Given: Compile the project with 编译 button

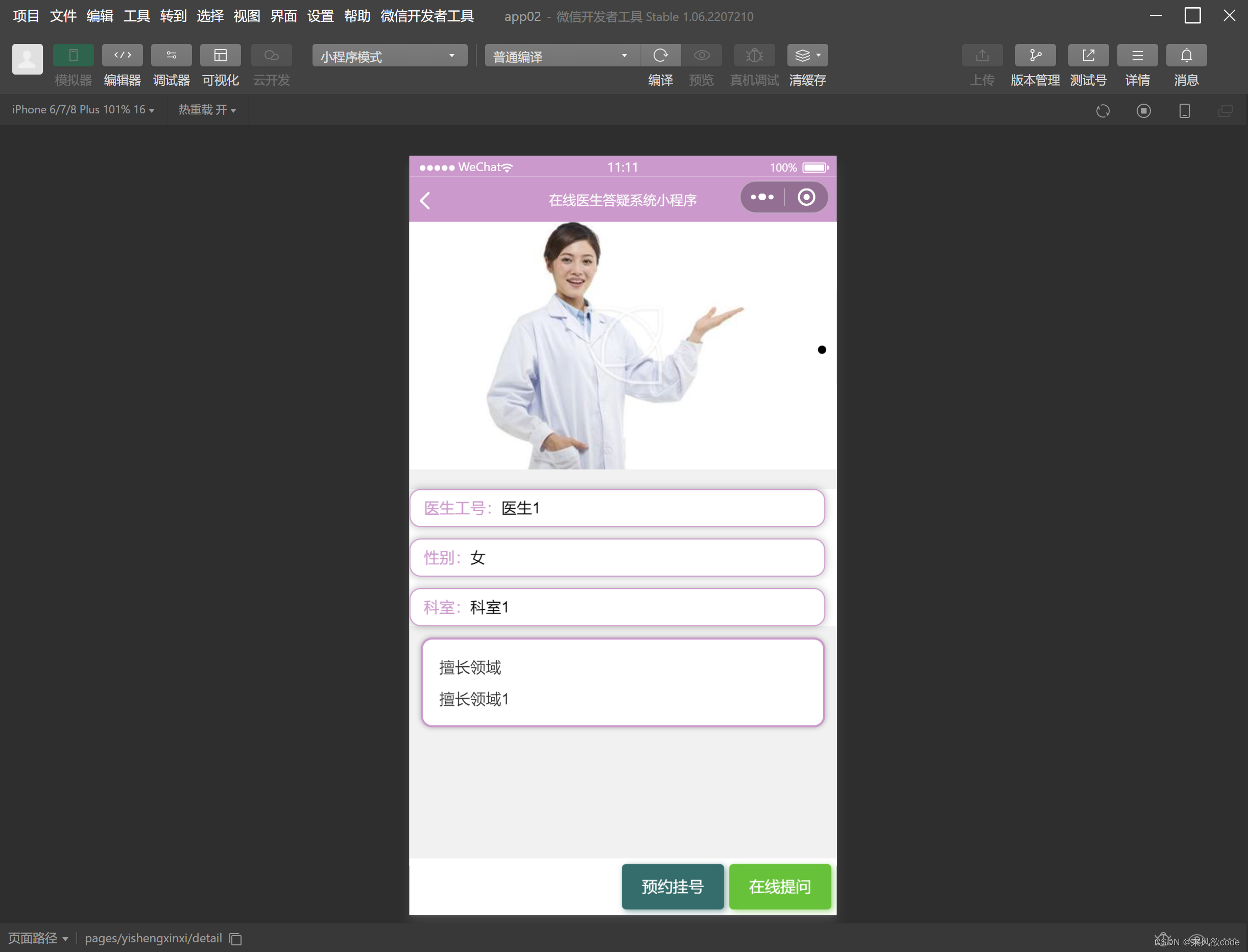Looking at the screenshot, I should [x=661, y=55].
